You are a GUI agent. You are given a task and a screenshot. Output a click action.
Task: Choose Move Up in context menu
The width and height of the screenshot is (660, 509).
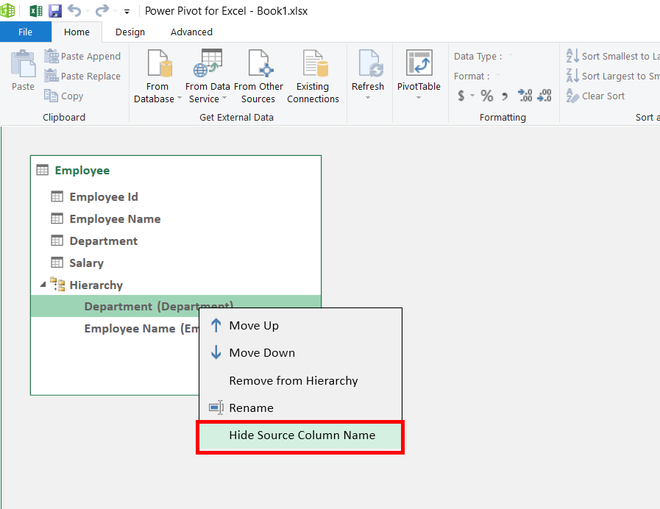point(301,325)
